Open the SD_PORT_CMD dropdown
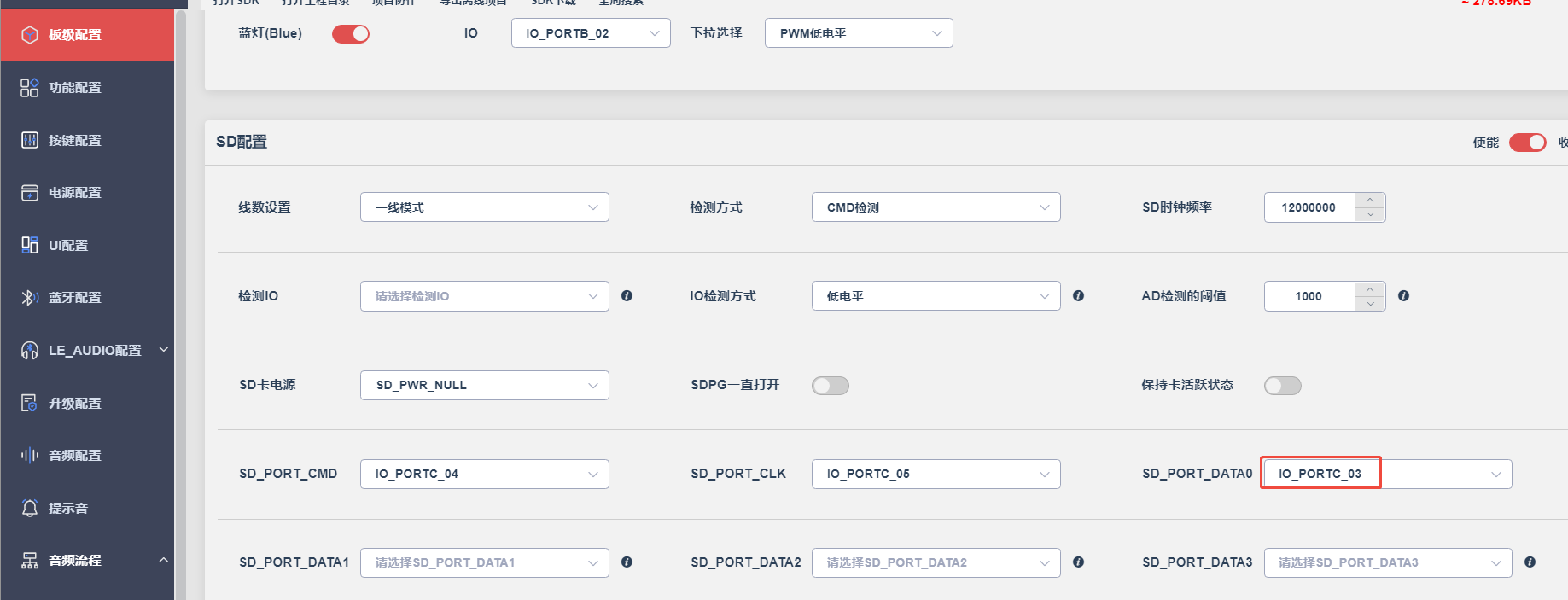 (x=485, y=474)
